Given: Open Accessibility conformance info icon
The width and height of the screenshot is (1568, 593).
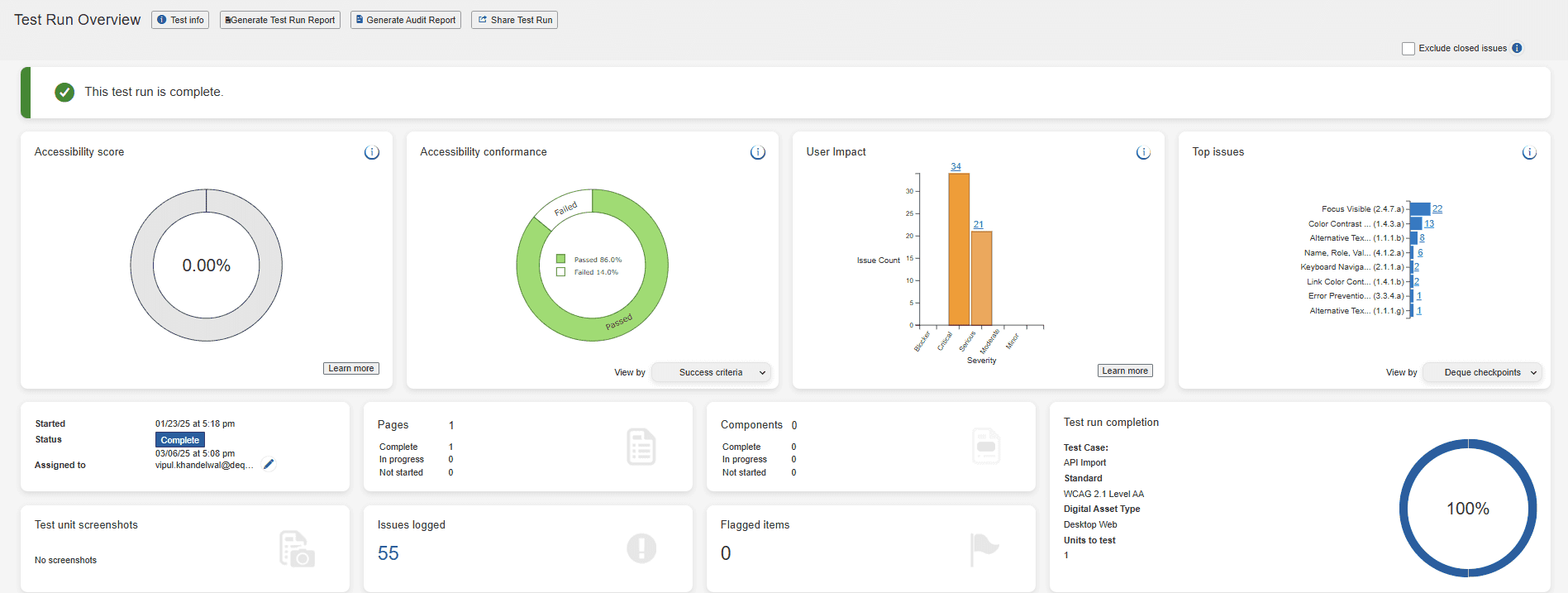Looking at the screenshot, I should click(x=757, y=152).
